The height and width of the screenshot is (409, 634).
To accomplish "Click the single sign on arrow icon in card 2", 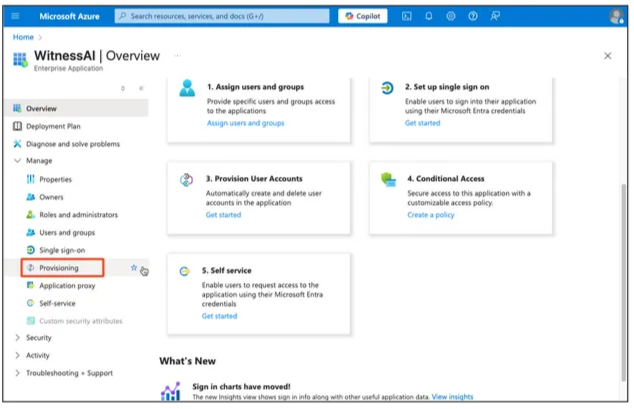I will 387,88.
